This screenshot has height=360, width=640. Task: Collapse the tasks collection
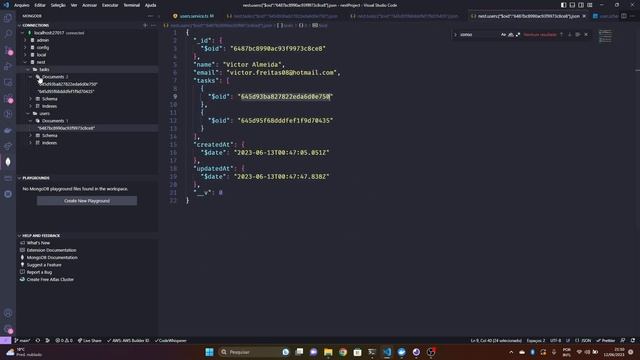click(28, 69)
